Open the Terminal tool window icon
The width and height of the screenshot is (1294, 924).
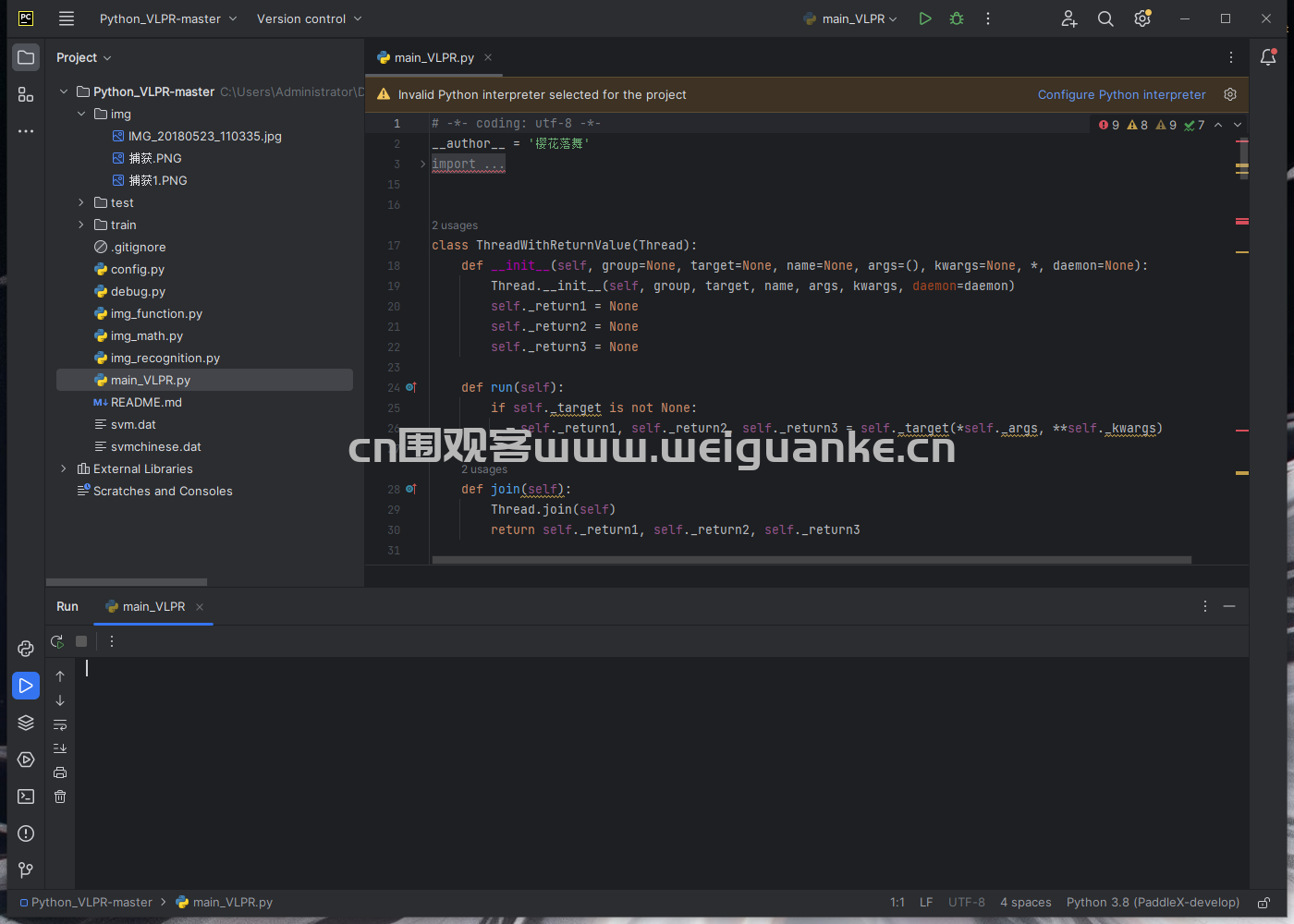click(26, 796)
